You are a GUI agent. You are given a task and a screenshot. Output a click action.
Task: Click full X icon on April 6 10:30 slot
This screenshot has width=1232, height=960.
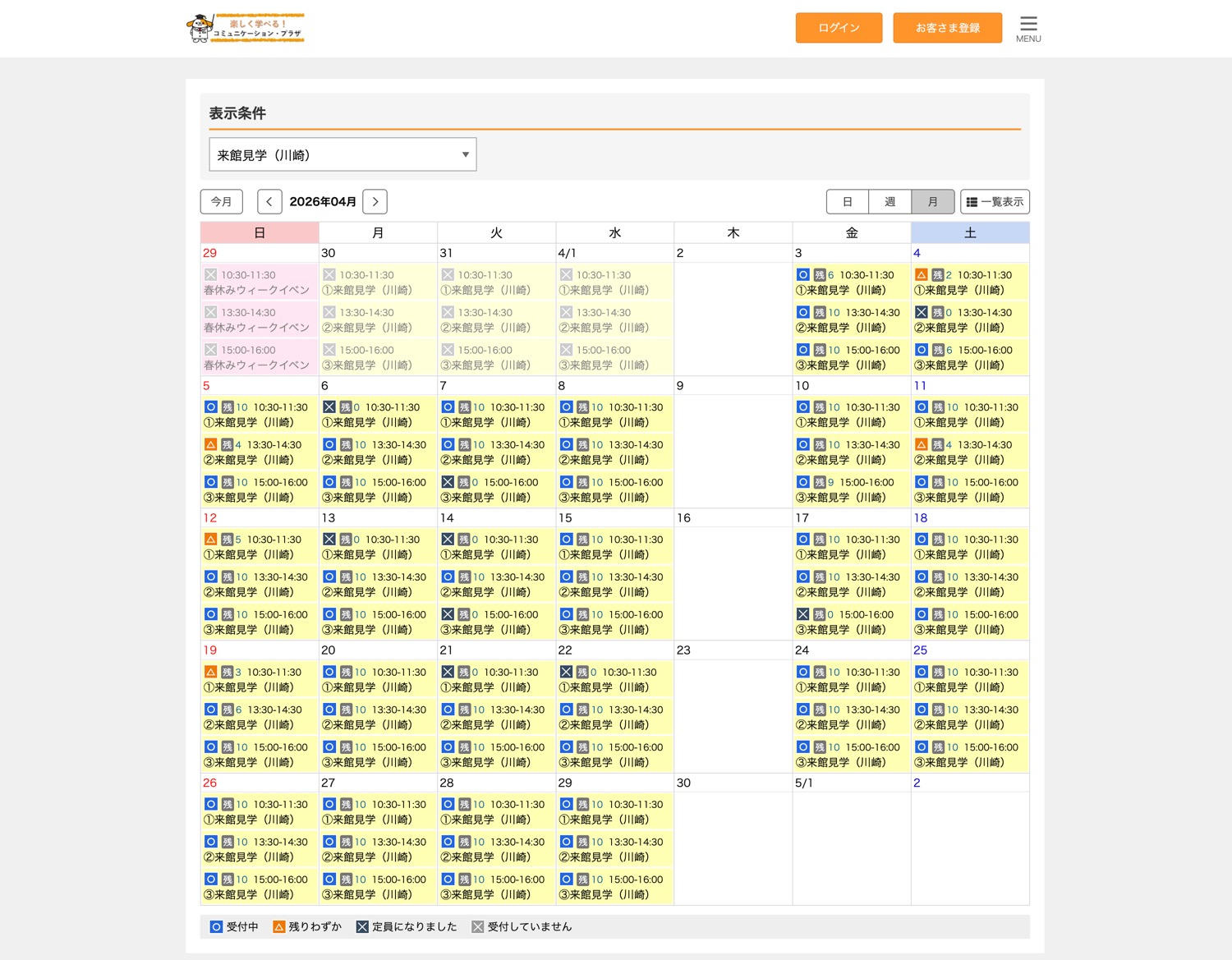coord(329,407)
